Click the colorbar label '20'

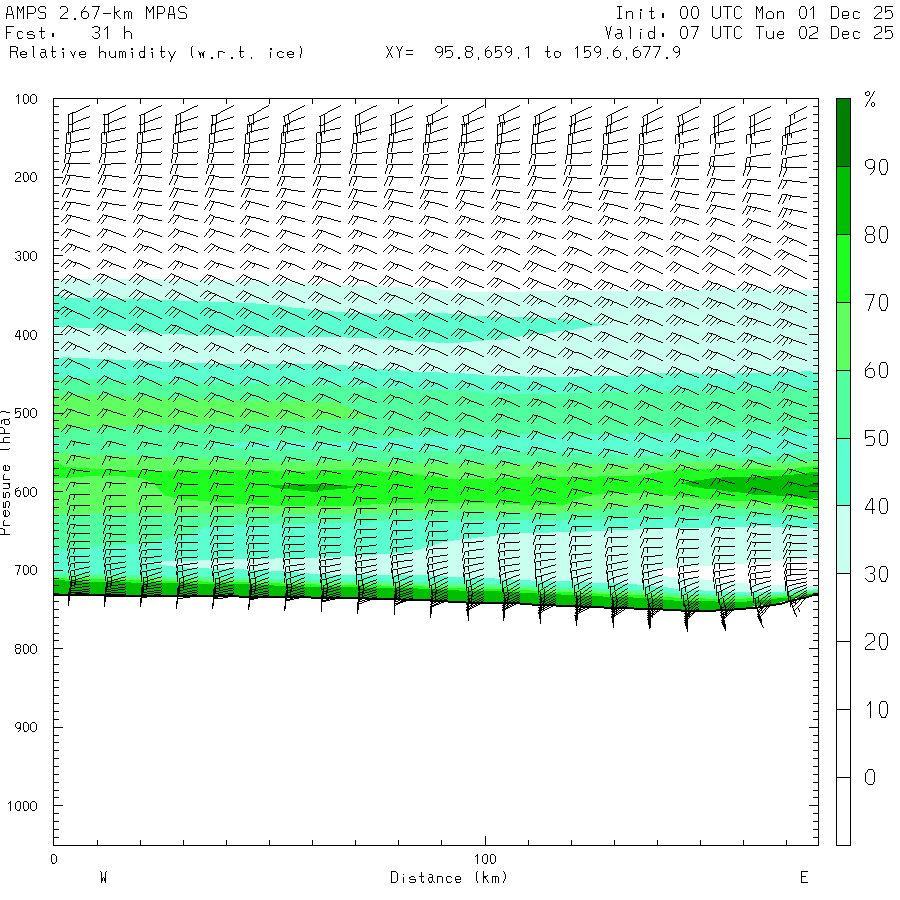tap(876, 642)
